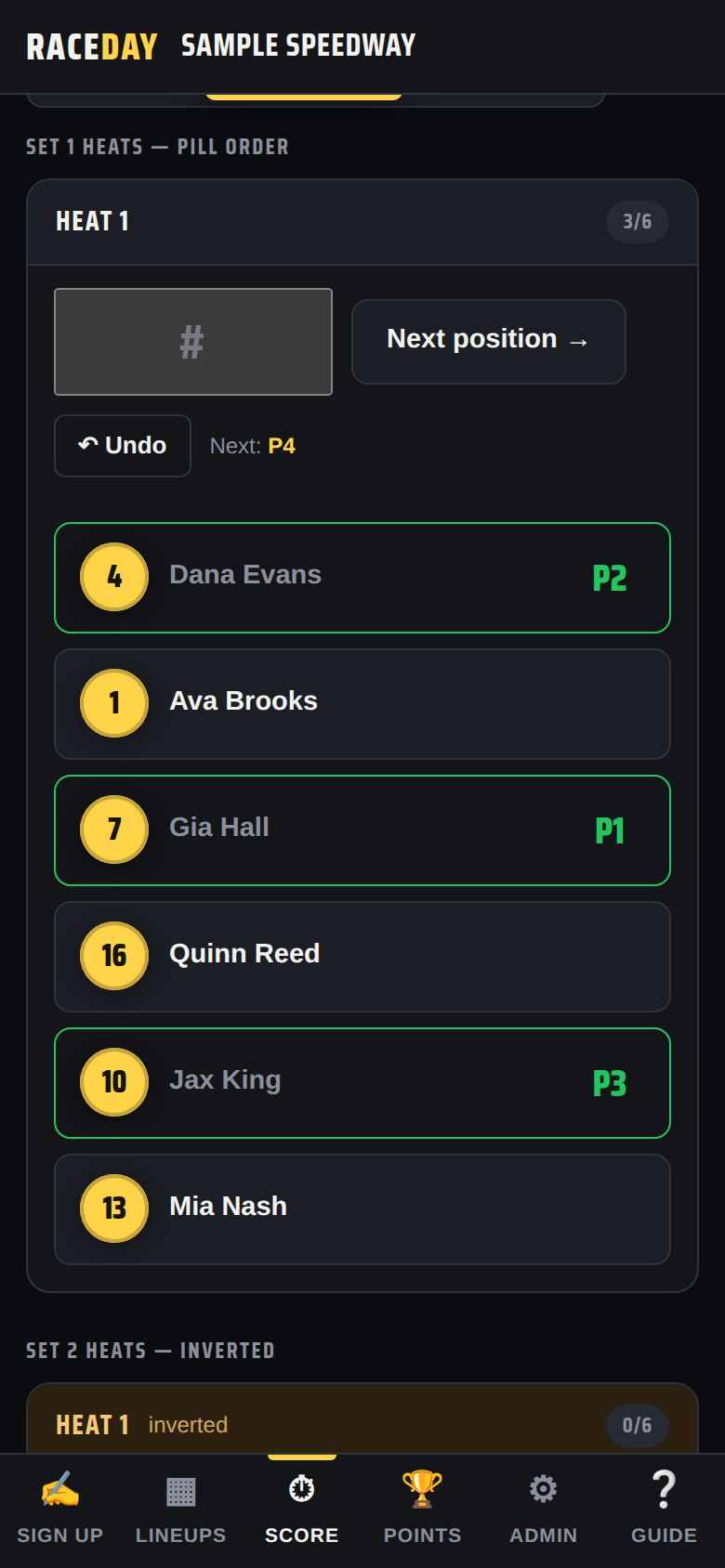Toggle Gia Hall P1 finish row
This screenshot has height=1568, width=725.
pos(362,830)
